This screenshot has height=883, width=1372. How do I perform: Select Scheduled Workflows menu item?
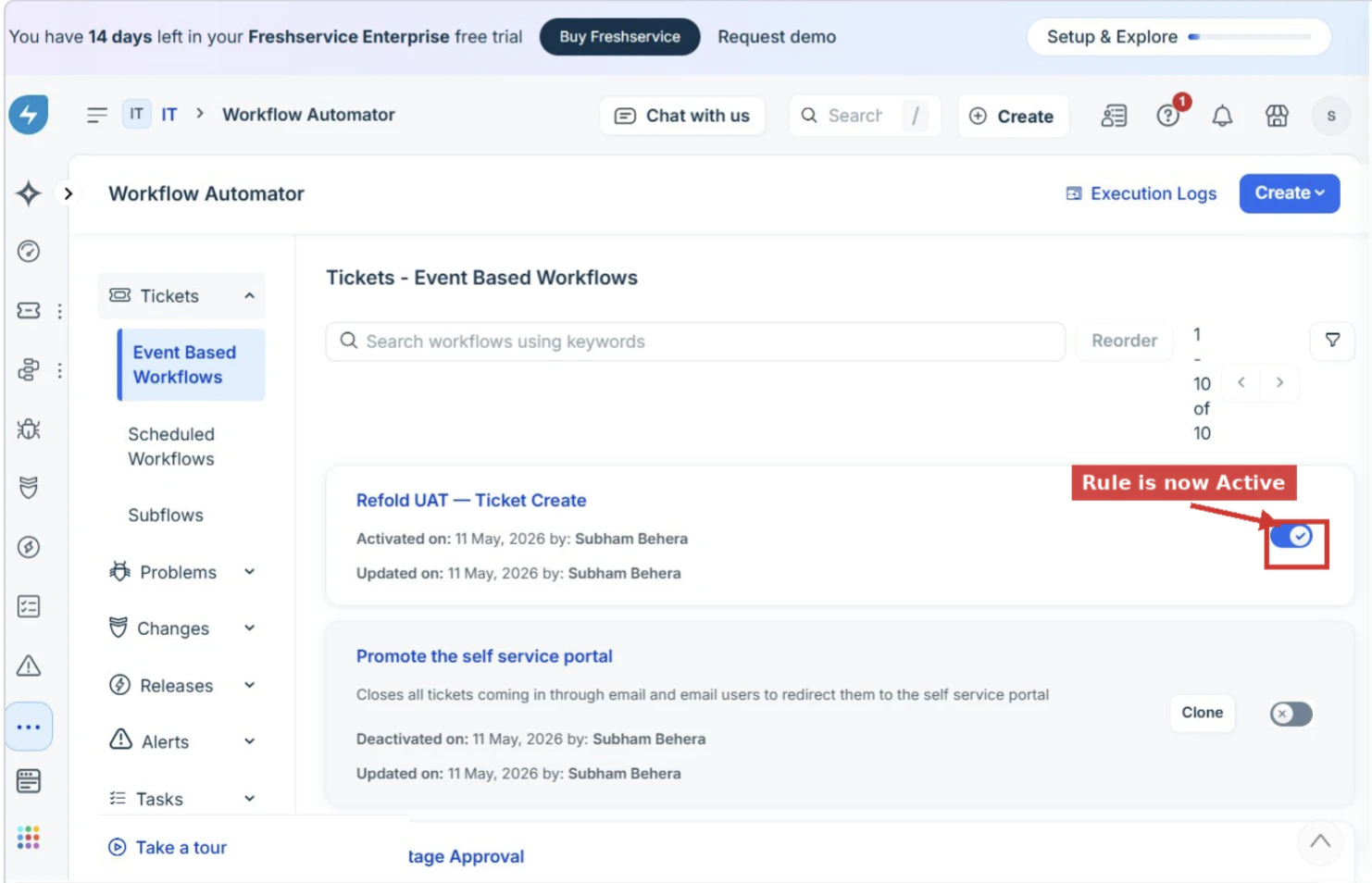pos(171,446)
